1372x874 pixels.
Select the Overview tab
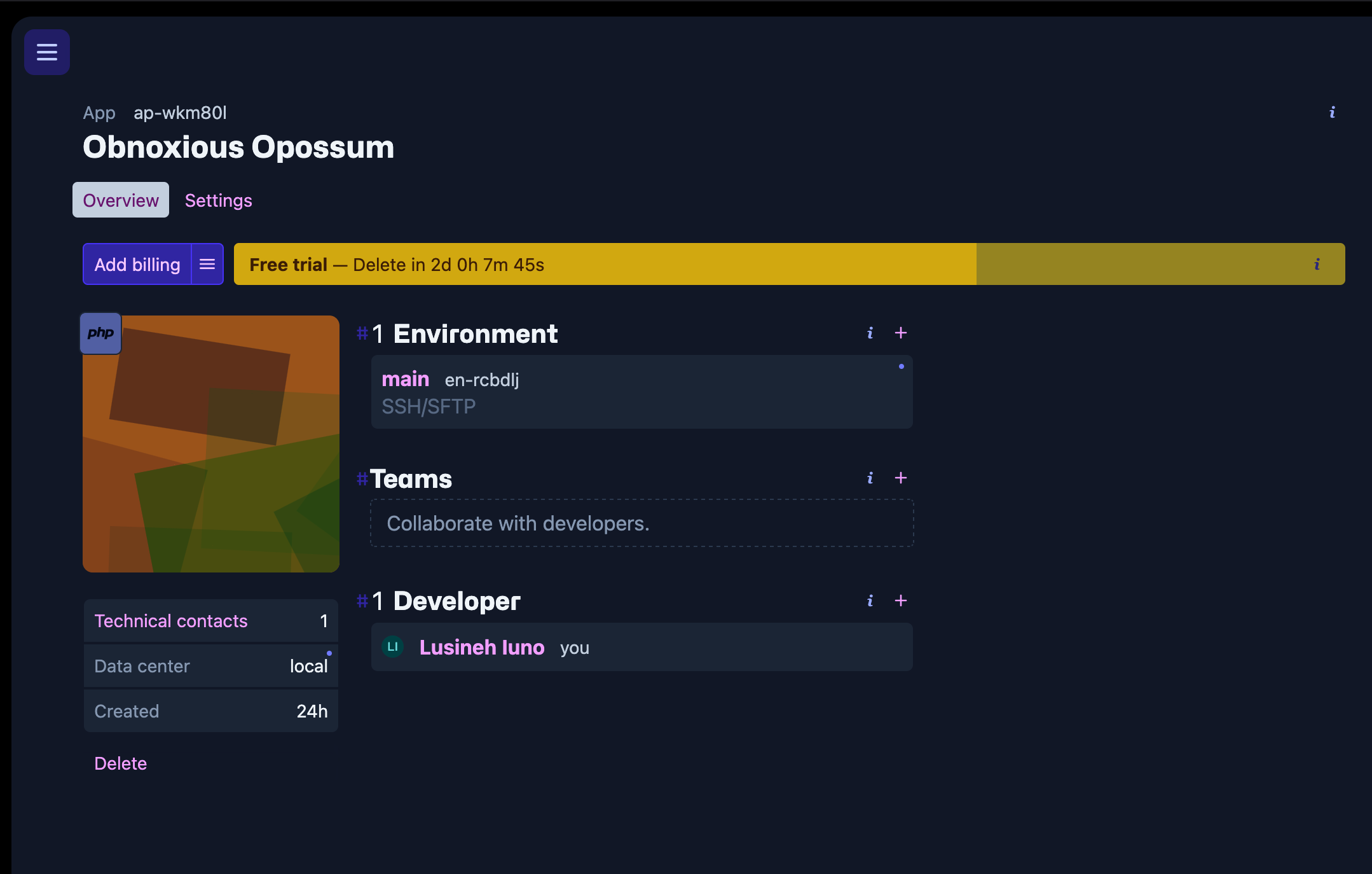[x=120, y=200]
